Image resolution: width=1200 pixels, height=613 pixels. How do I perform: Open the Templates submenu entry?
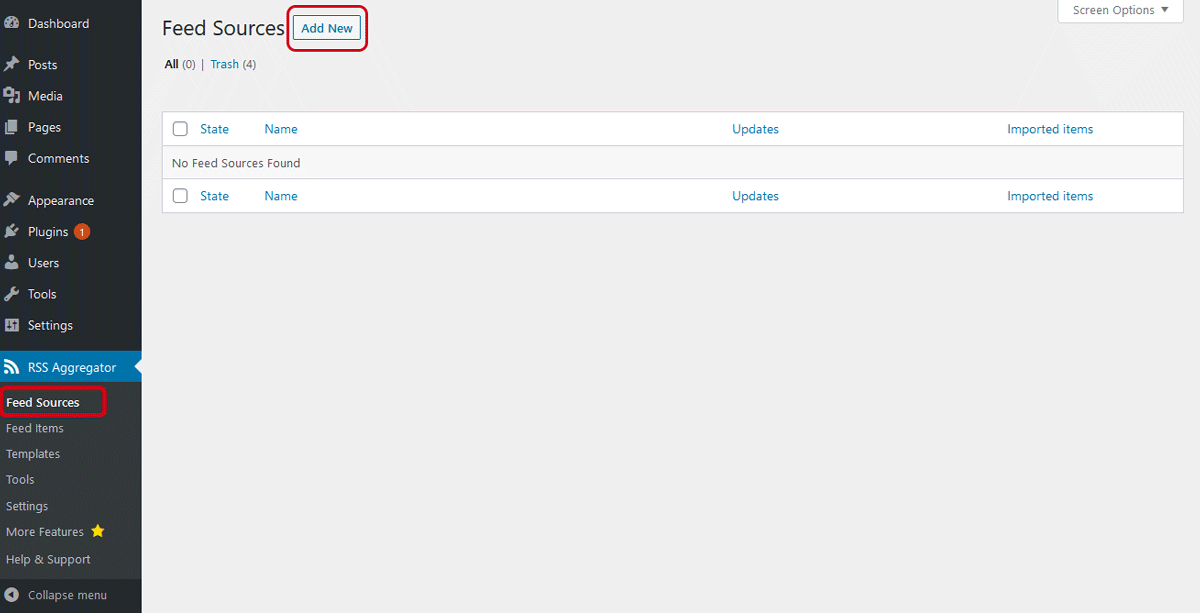[33, 454]
